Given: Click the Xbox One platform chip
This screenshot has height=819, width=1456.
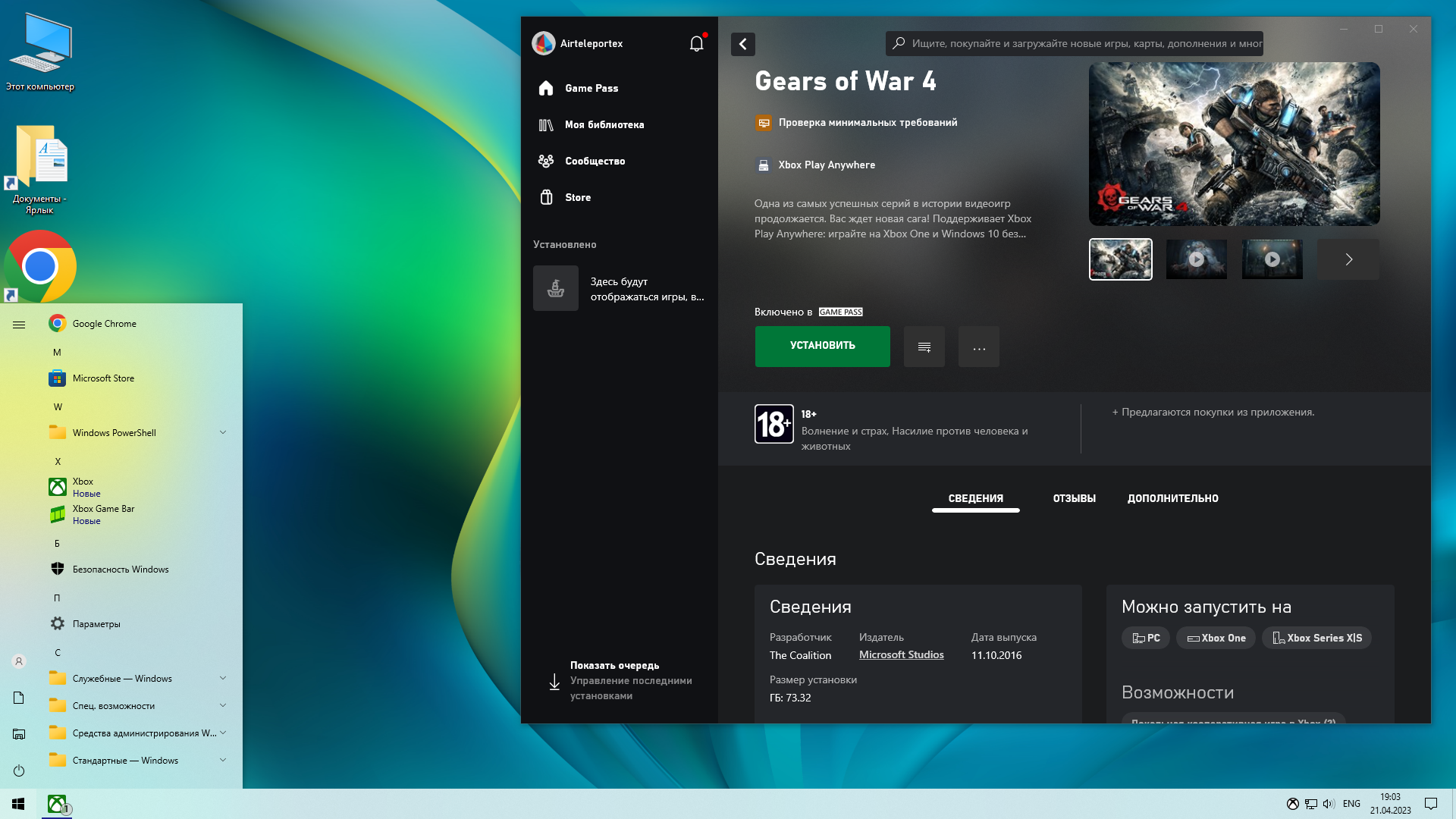Looking at the screenshot, I should point(1216,638).
